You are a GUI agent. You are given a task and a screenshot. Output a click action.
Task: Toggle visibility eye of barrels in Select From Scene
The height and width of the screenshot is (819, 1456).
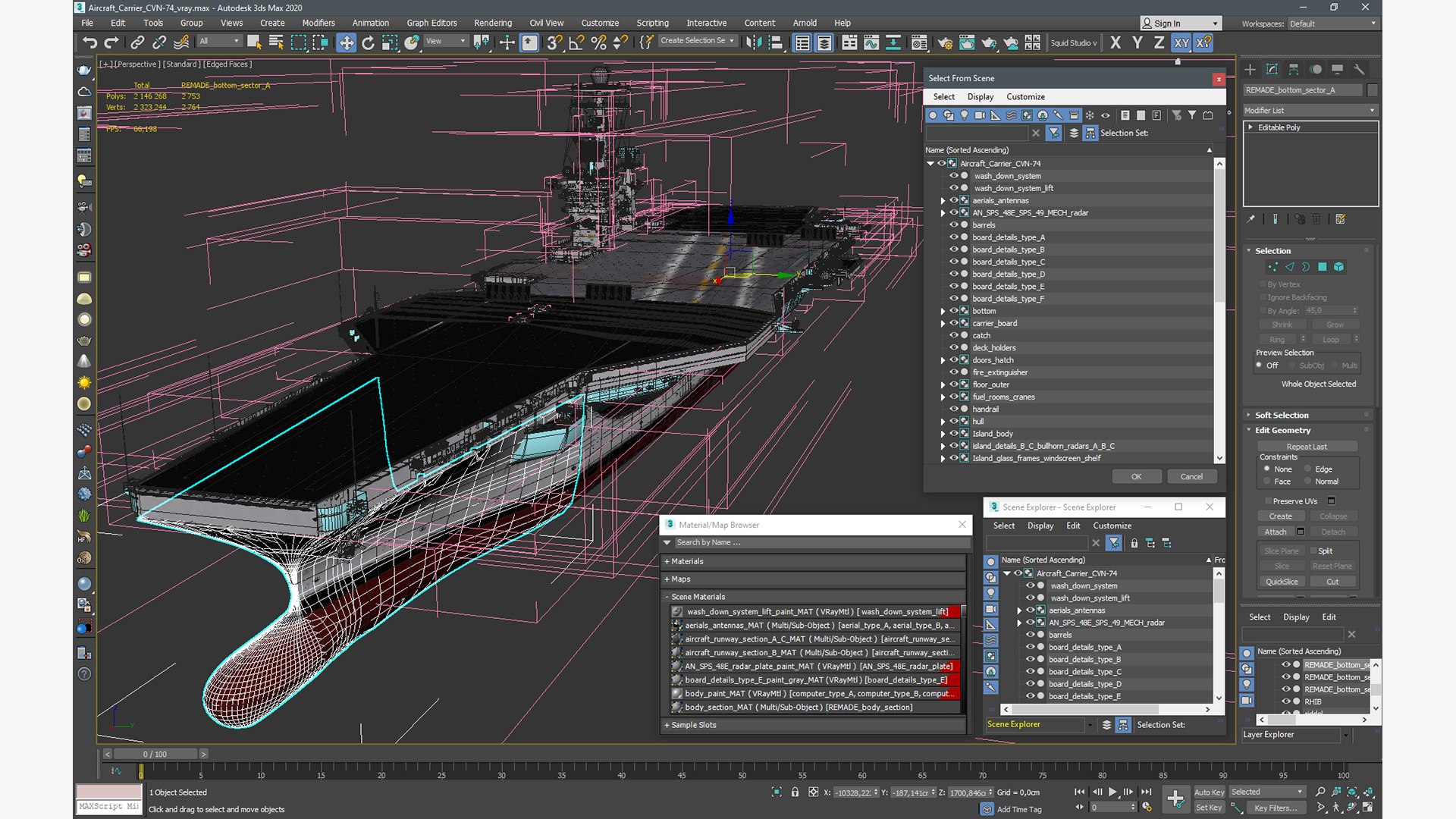coord(954,225)
